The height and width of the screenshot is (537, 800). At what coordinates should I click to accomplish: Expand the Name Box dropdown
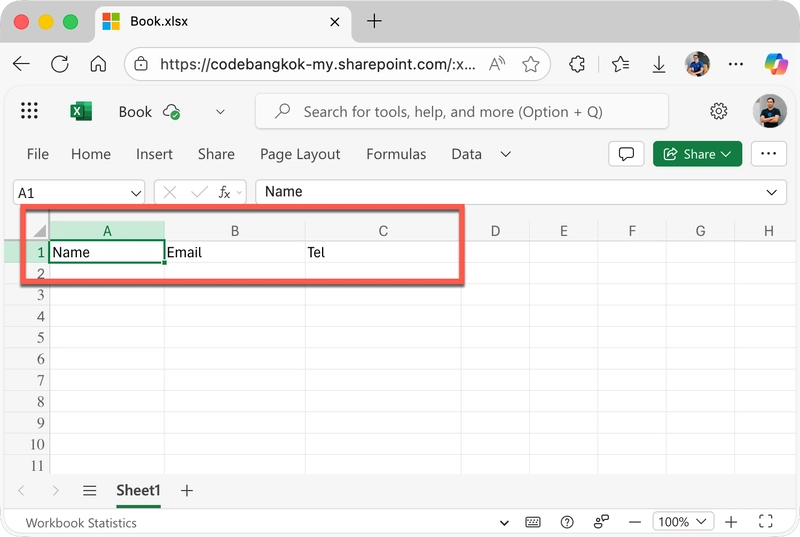(137, 192)
